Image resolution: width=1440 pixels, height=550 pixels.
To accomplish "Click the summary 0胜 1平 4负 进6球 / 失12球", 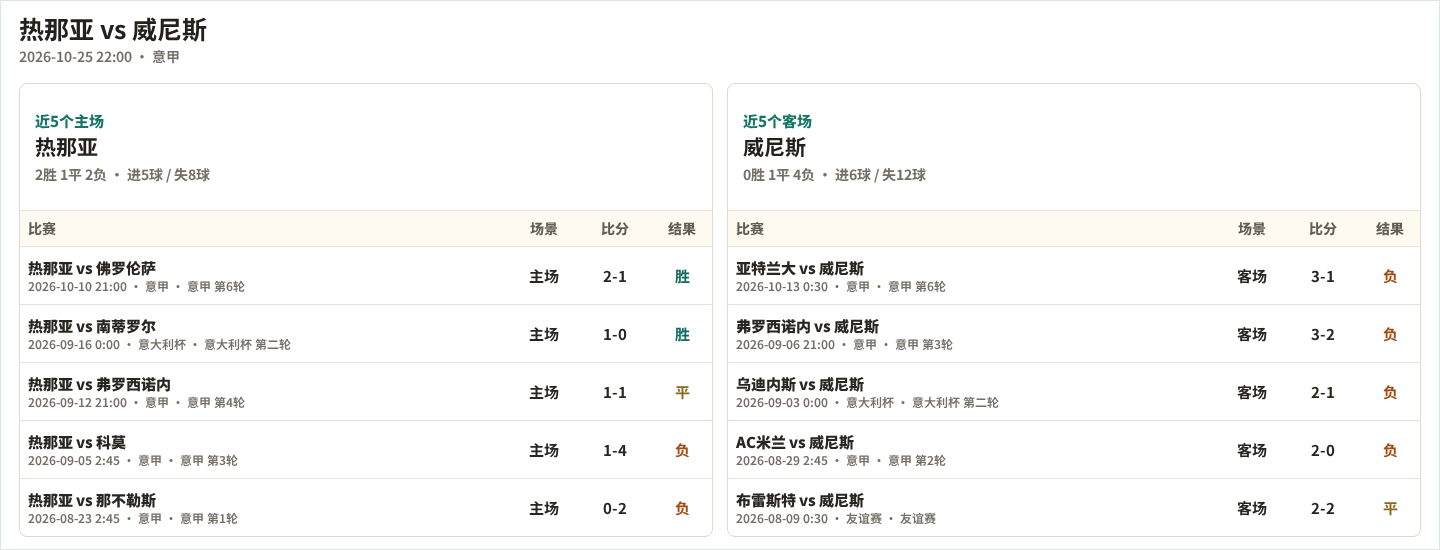I will 834,175.
